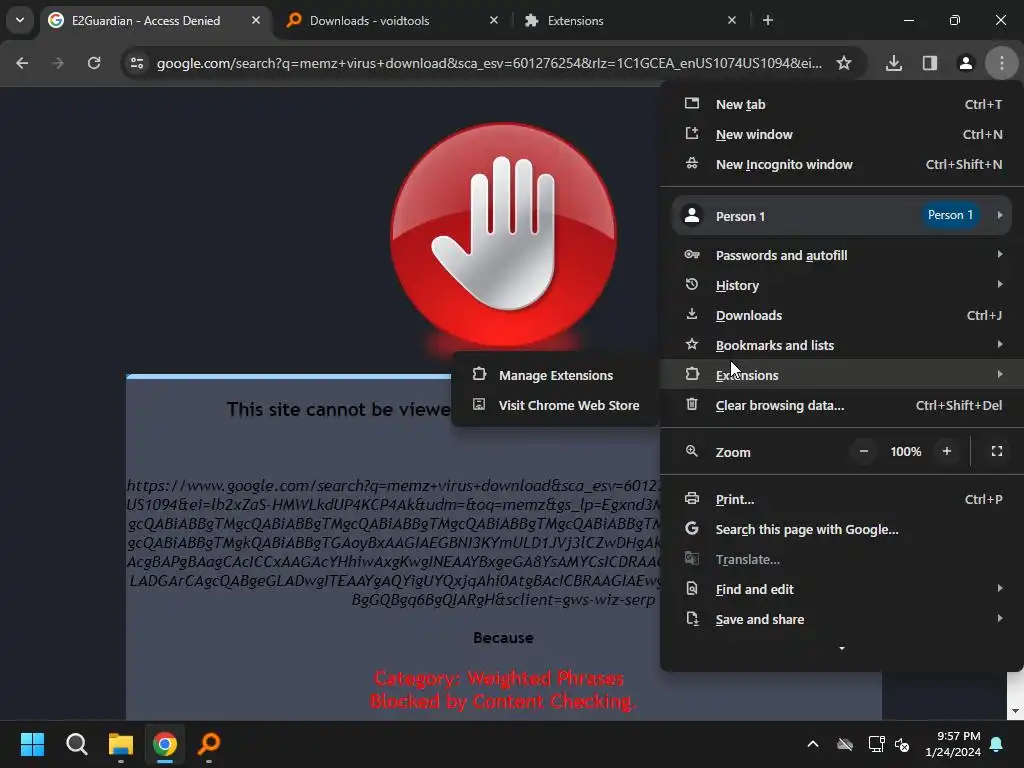
Task: Bookmark this page with the star icon
Action: pyautogui.click(x=844, y=63)
